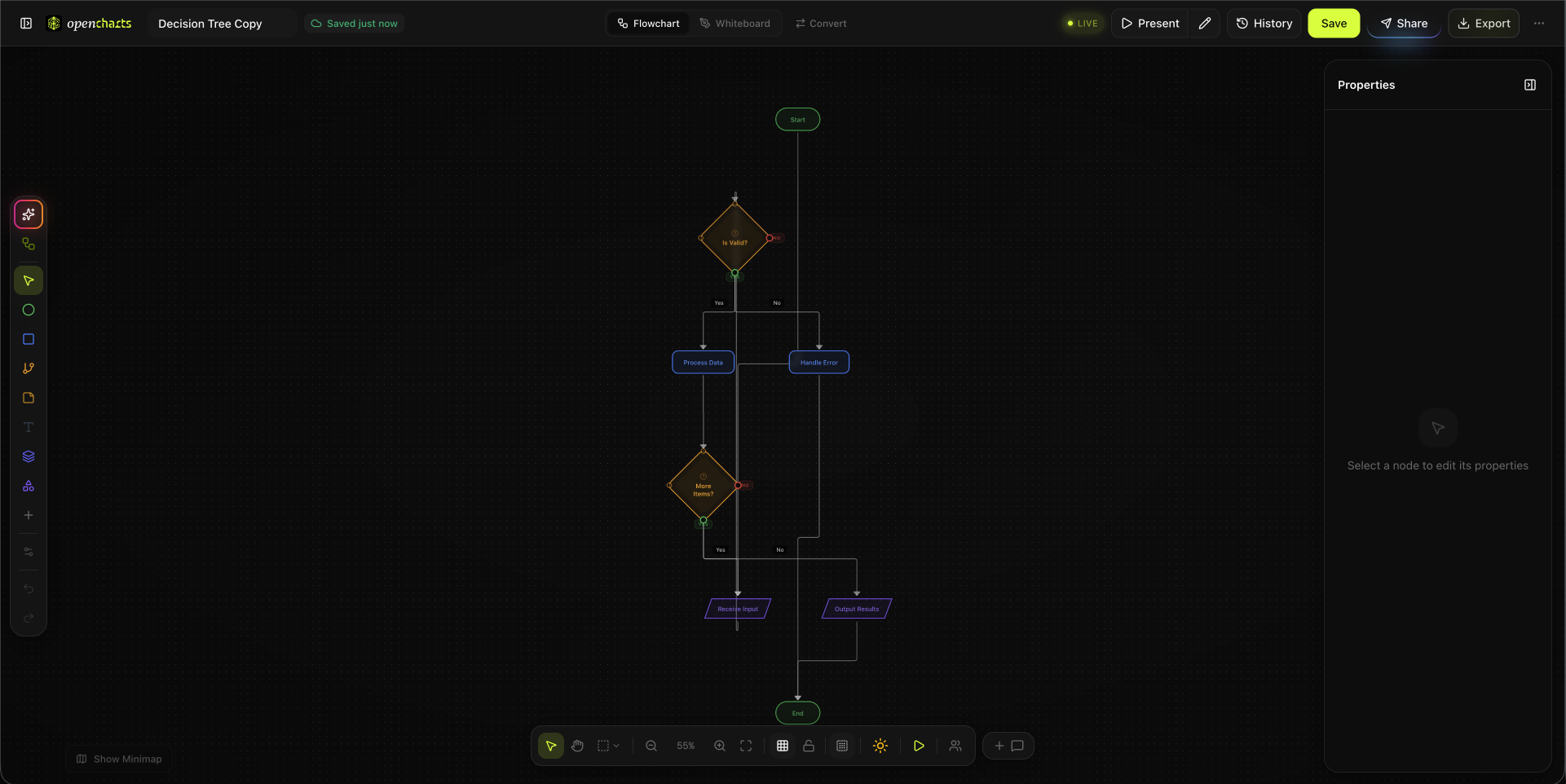Switch theme with the sun icon

pos(880,746)
